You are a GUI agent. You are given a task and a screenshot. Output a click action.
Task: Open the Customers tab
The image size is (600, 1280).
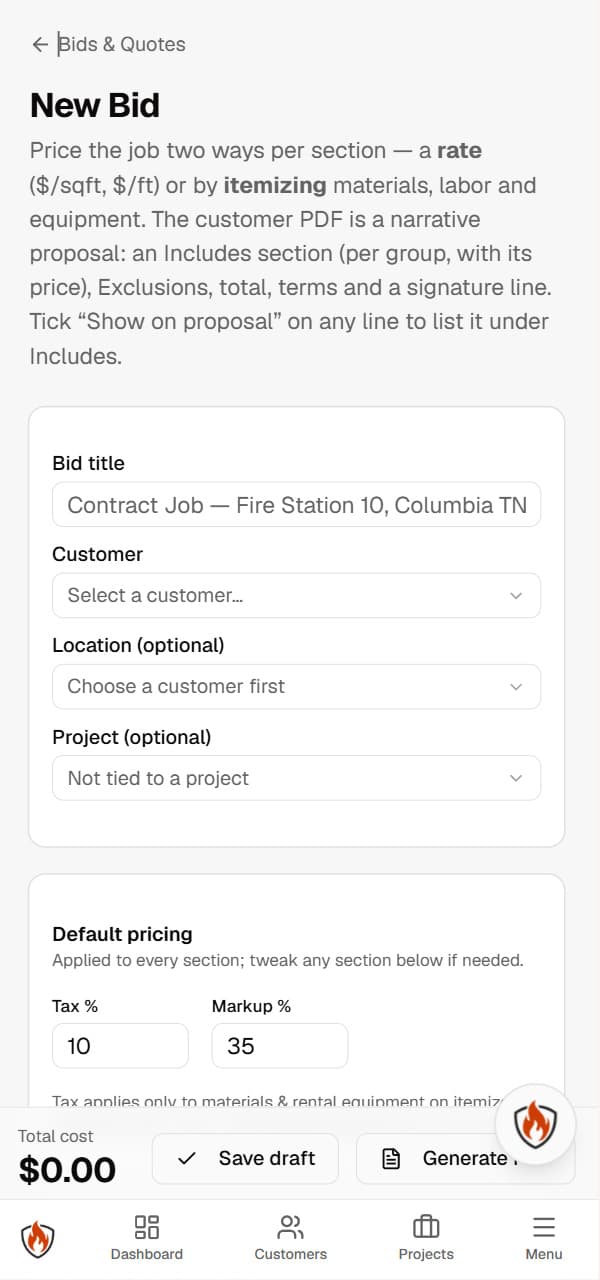pos(291,1238)
